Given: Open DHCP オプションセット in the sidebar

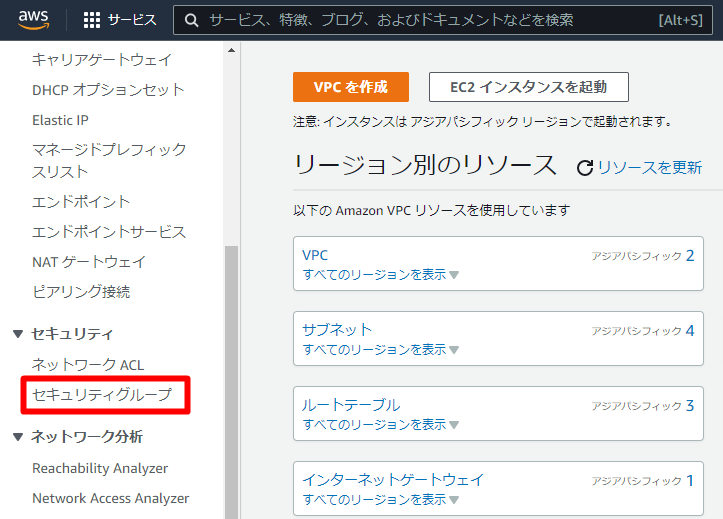Looking at the screenshot, I should click(108, 89).
